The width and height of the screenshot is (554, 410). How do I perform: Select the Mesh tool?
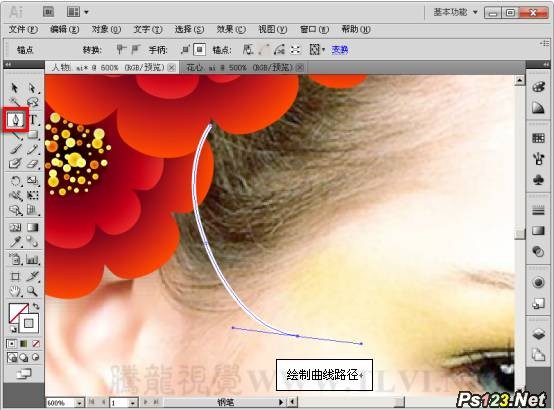[15, 227]
